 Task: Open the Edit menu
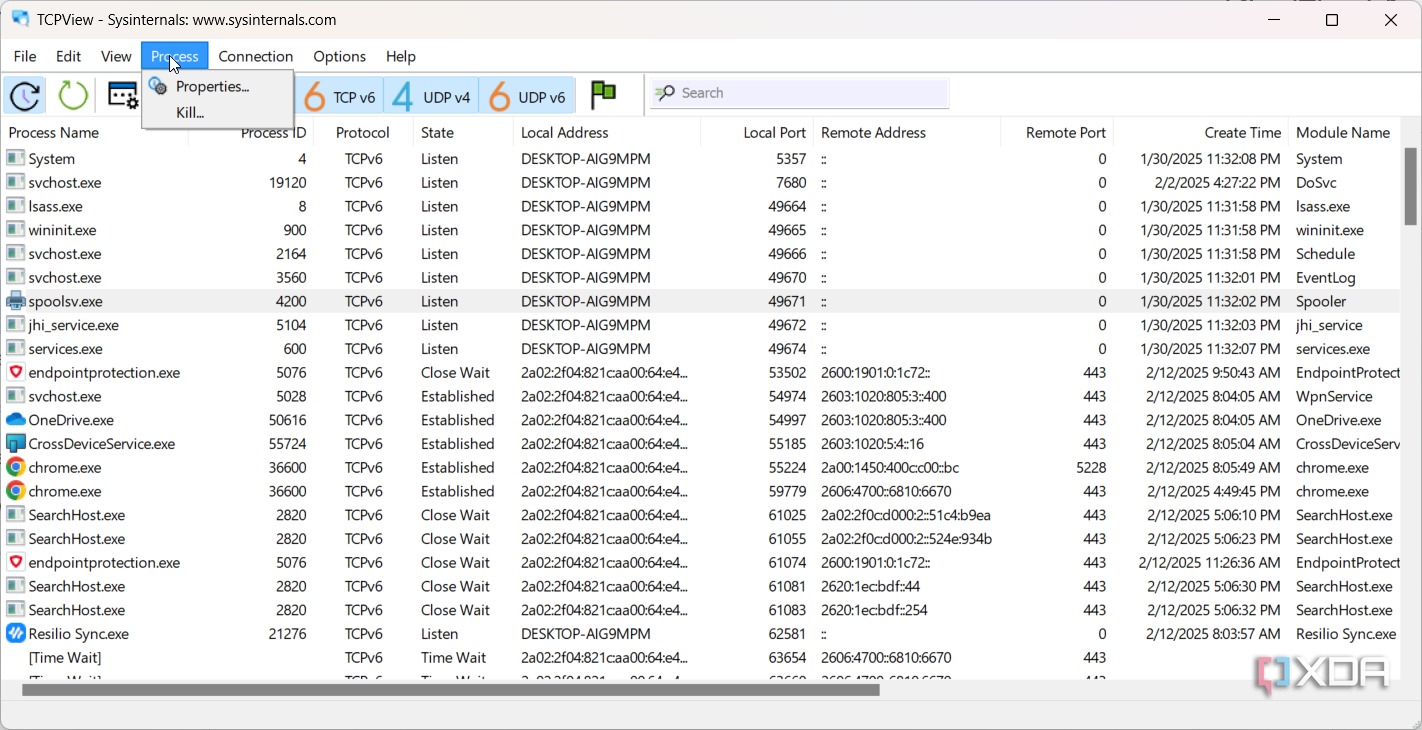click(x=68, y=56)
